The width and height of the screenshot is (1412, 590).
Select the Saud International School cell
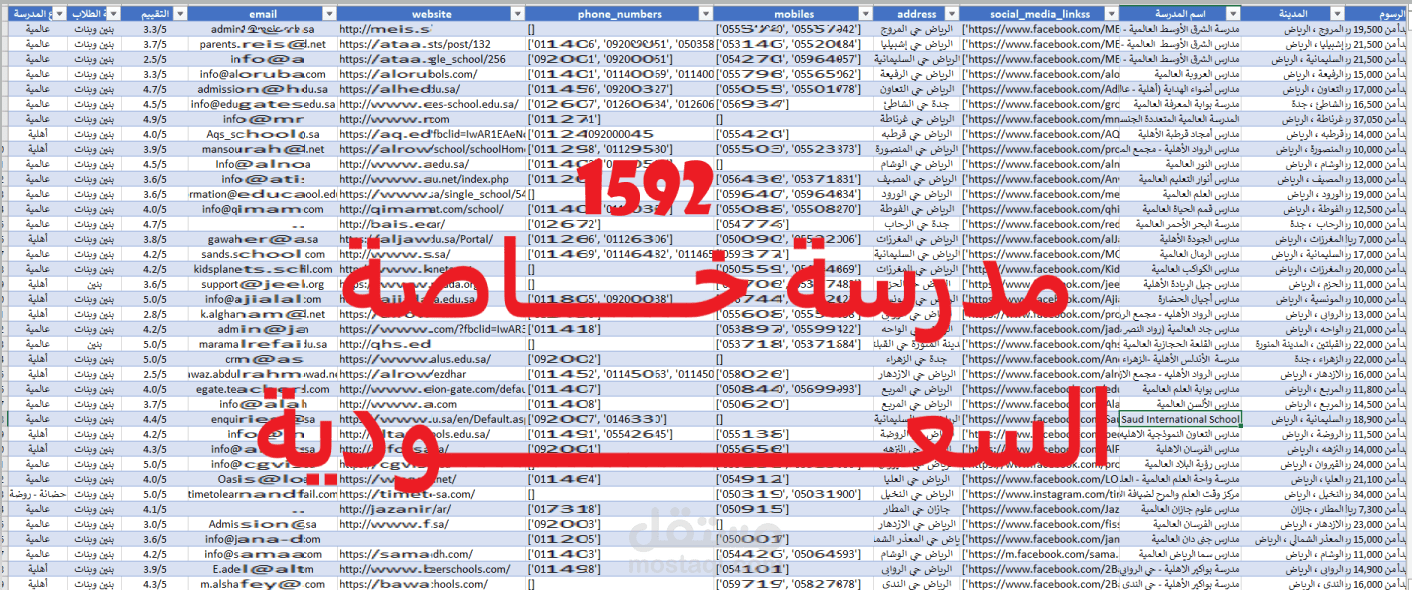(x=1180, y=420)
